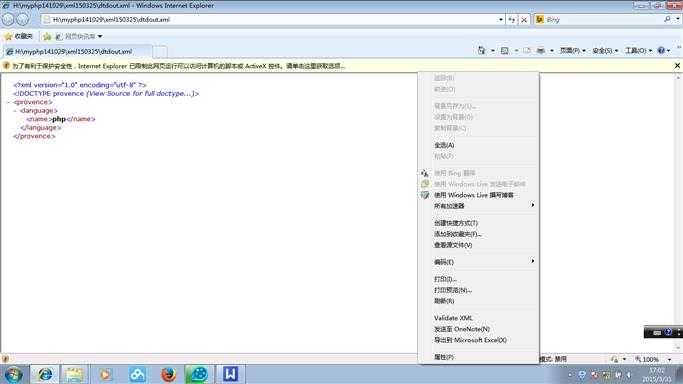Viewport: 683px width, 384px height.
Task: Open the WPS Writer taskbar icon
Action: point(230,374)
